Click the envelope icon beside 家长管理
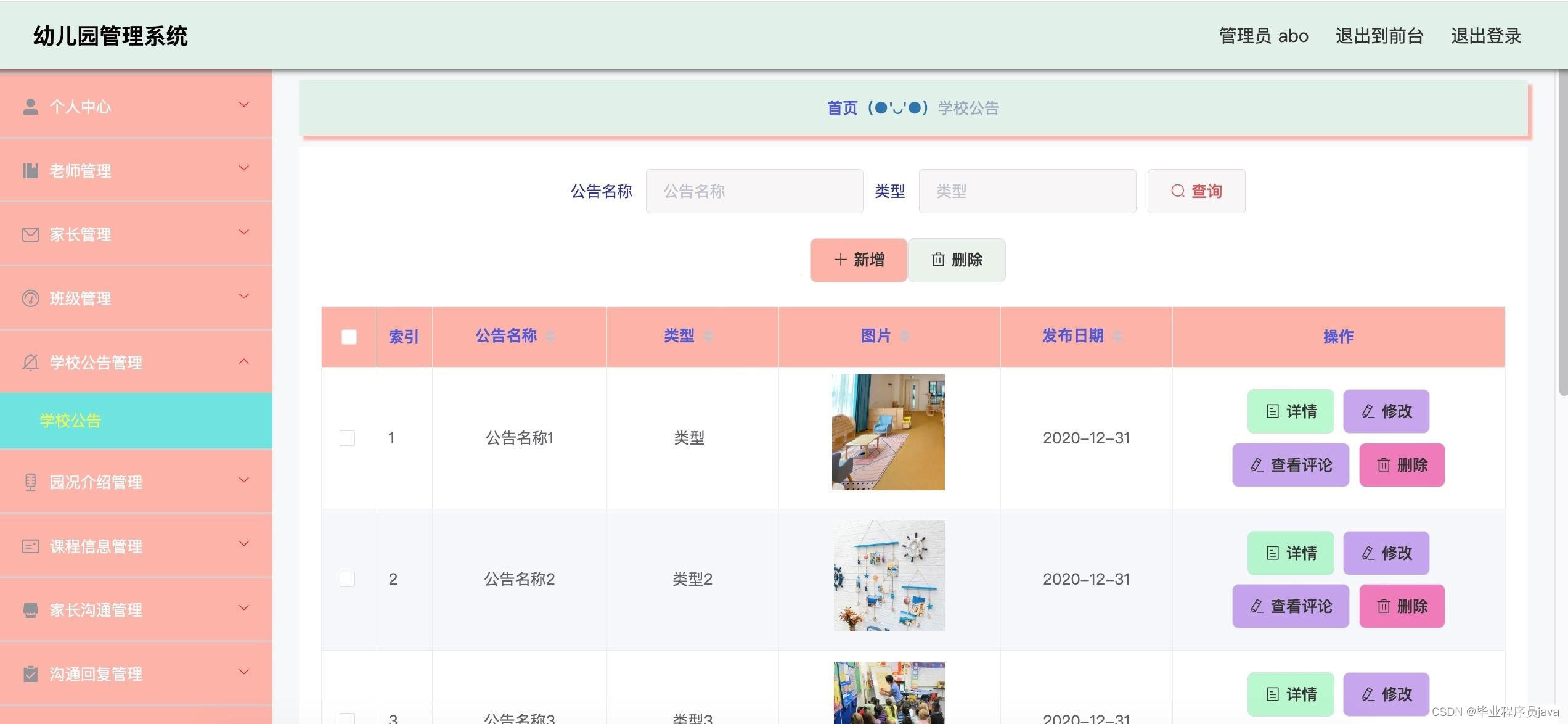1568x724 pixels. point(30,234)
